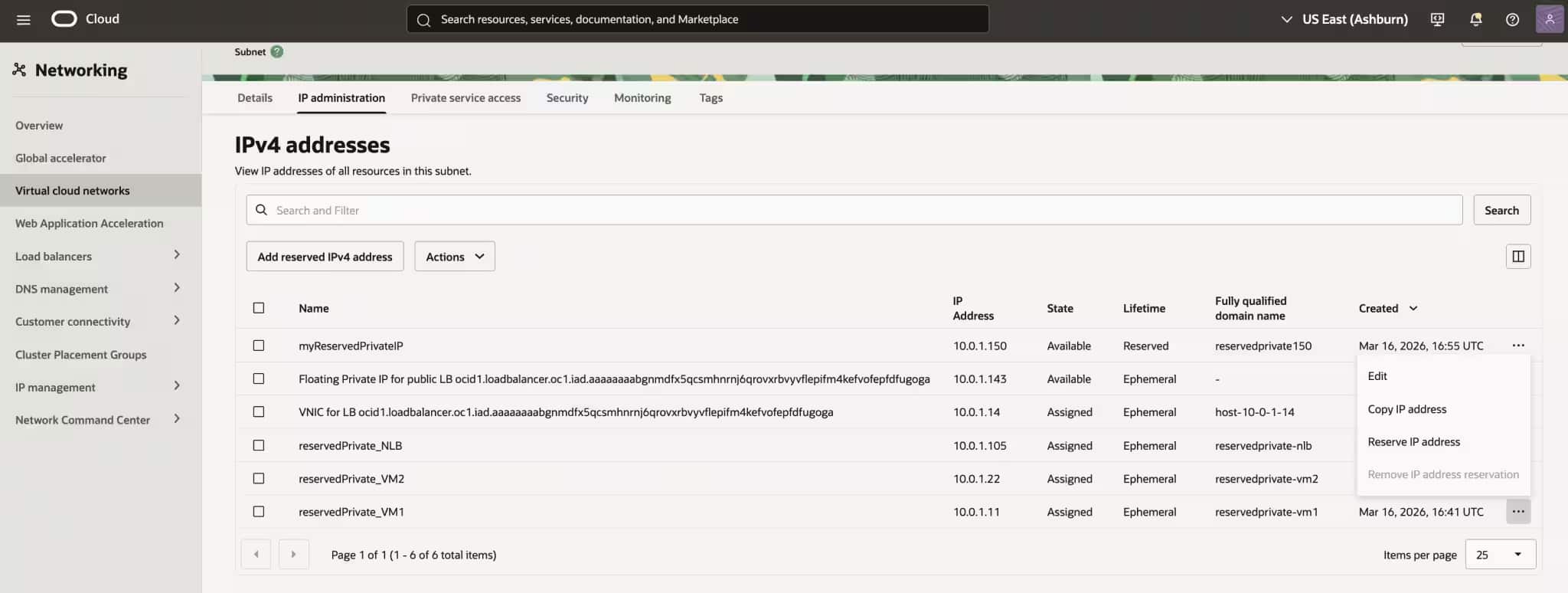Click IP address 10.0.1.22 cell
This screenshot has width=1568, height=593.
point(976,479)
